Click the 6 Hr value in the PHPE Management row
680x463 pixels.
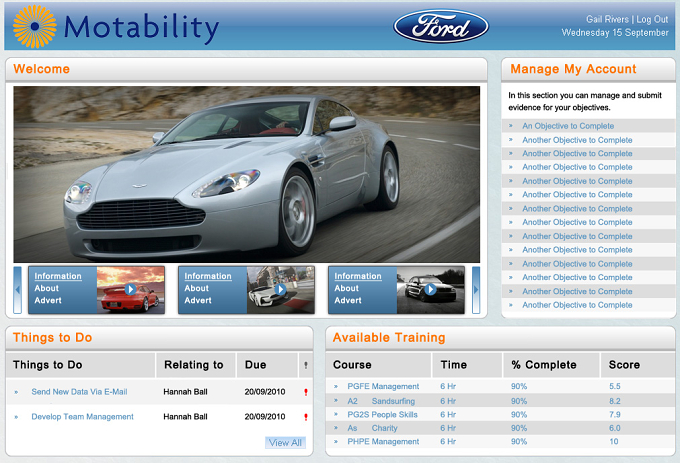448,442
